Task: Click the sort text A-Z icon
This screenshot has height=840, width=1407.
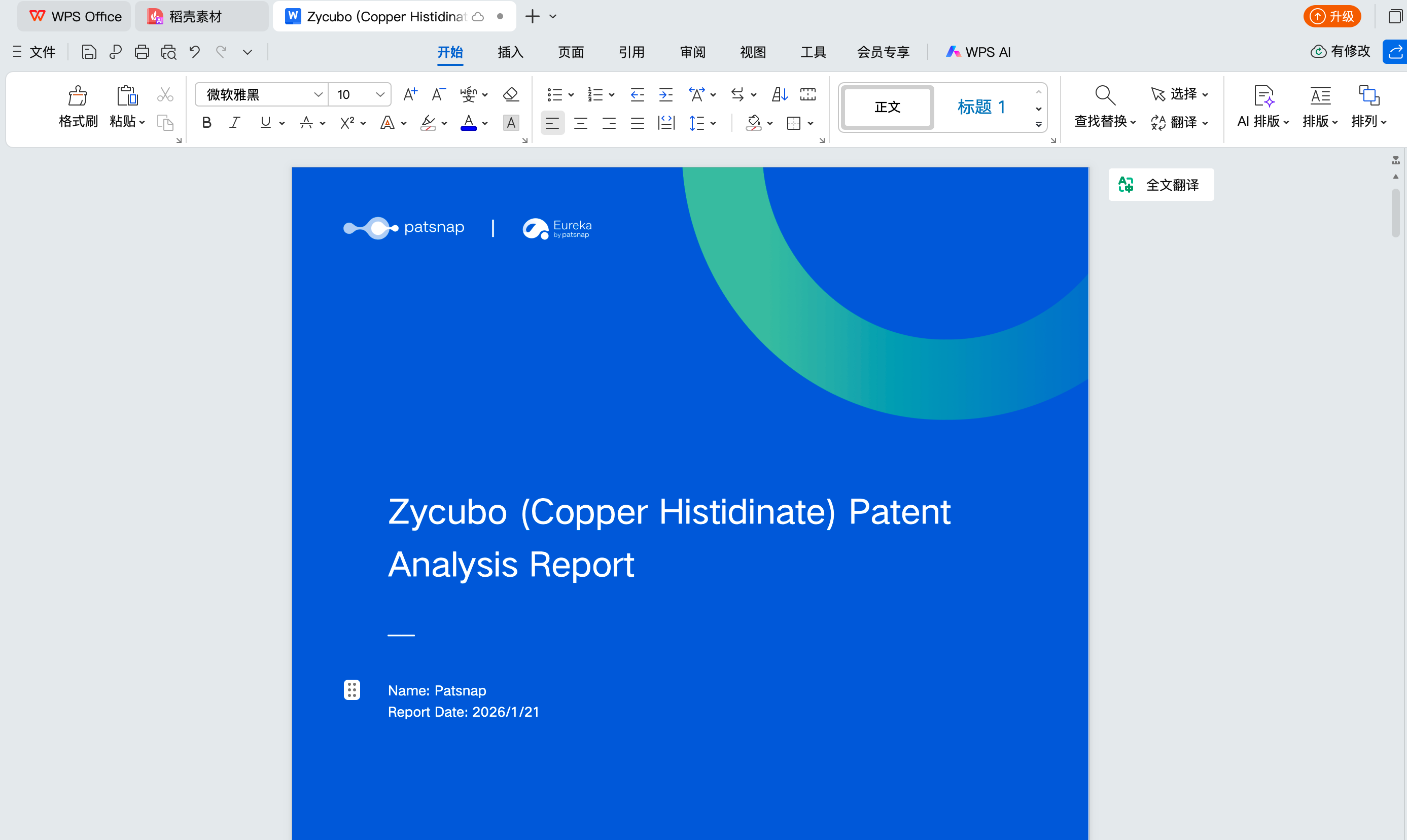Action: (780, 94)
